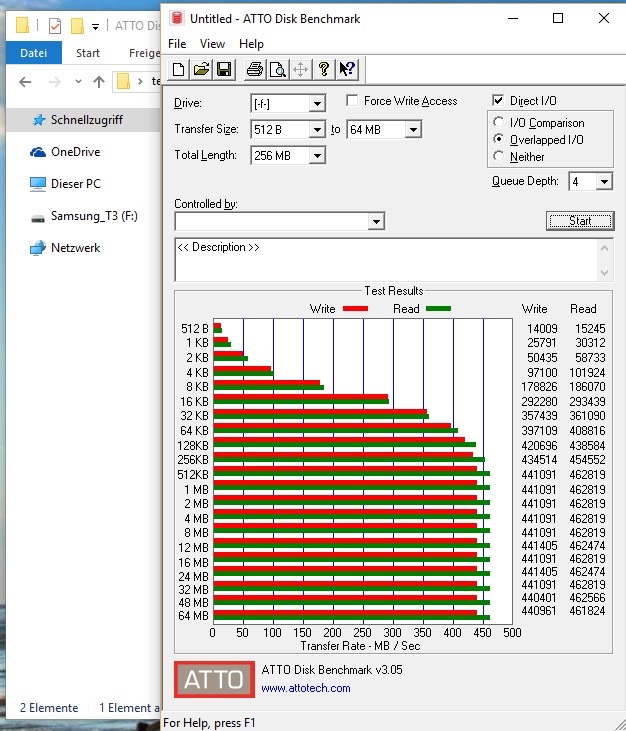Open the View menu
The width and height of the screenshot is (626, 731).
[x=212, y=44]
